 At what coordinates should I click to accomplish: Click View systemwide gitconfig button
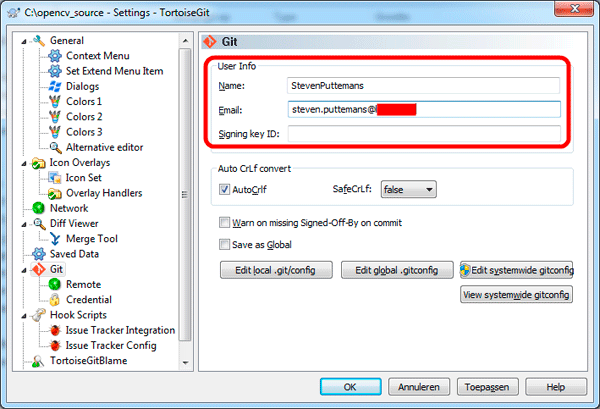[517, 295]
